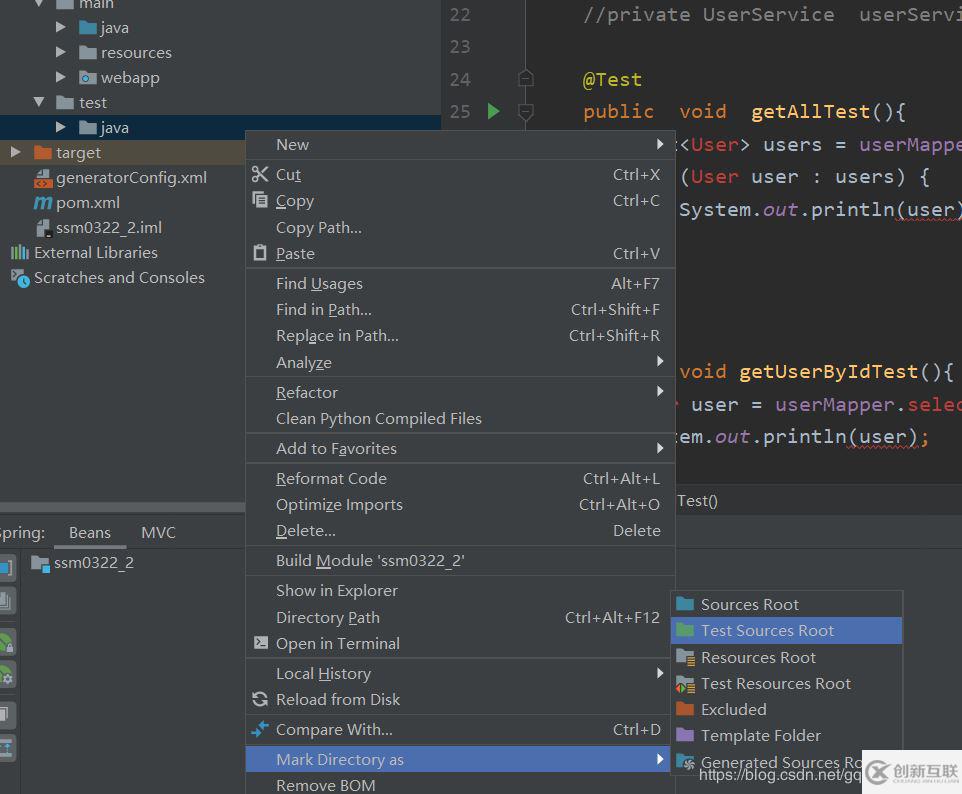Expand the target folder

point(16,152)
